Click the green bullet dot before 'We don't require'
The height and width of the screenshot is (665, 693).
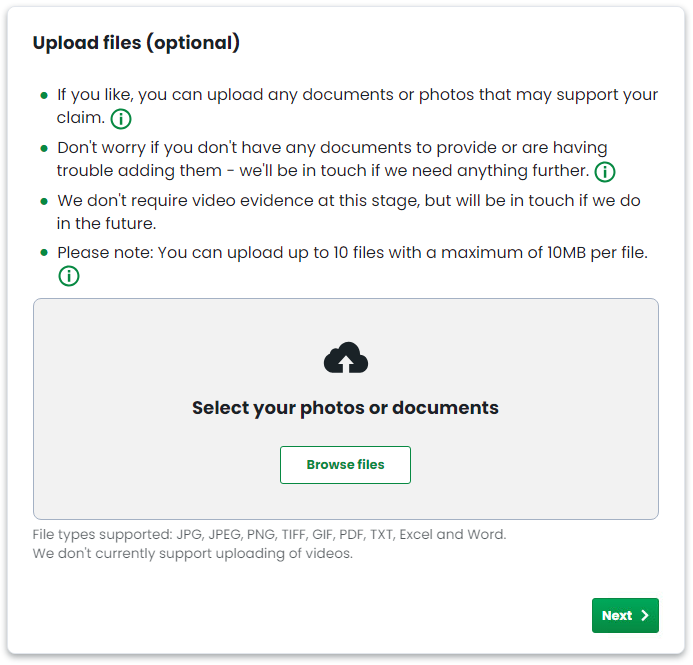(44, 201)
